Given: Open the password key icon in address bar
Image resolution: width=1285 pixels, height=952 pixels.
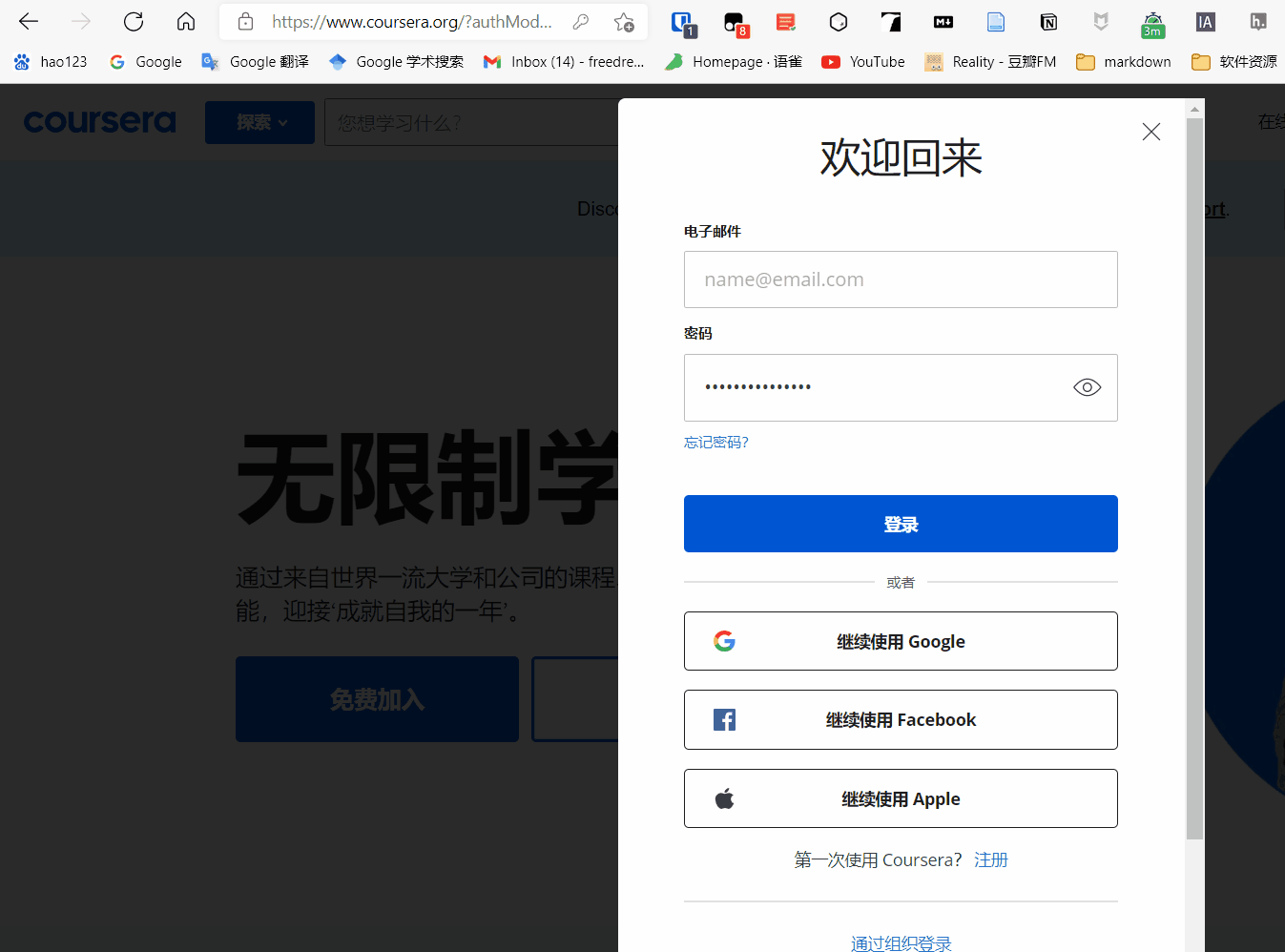Looking at the screenshot, I should (x=580, y=22).
